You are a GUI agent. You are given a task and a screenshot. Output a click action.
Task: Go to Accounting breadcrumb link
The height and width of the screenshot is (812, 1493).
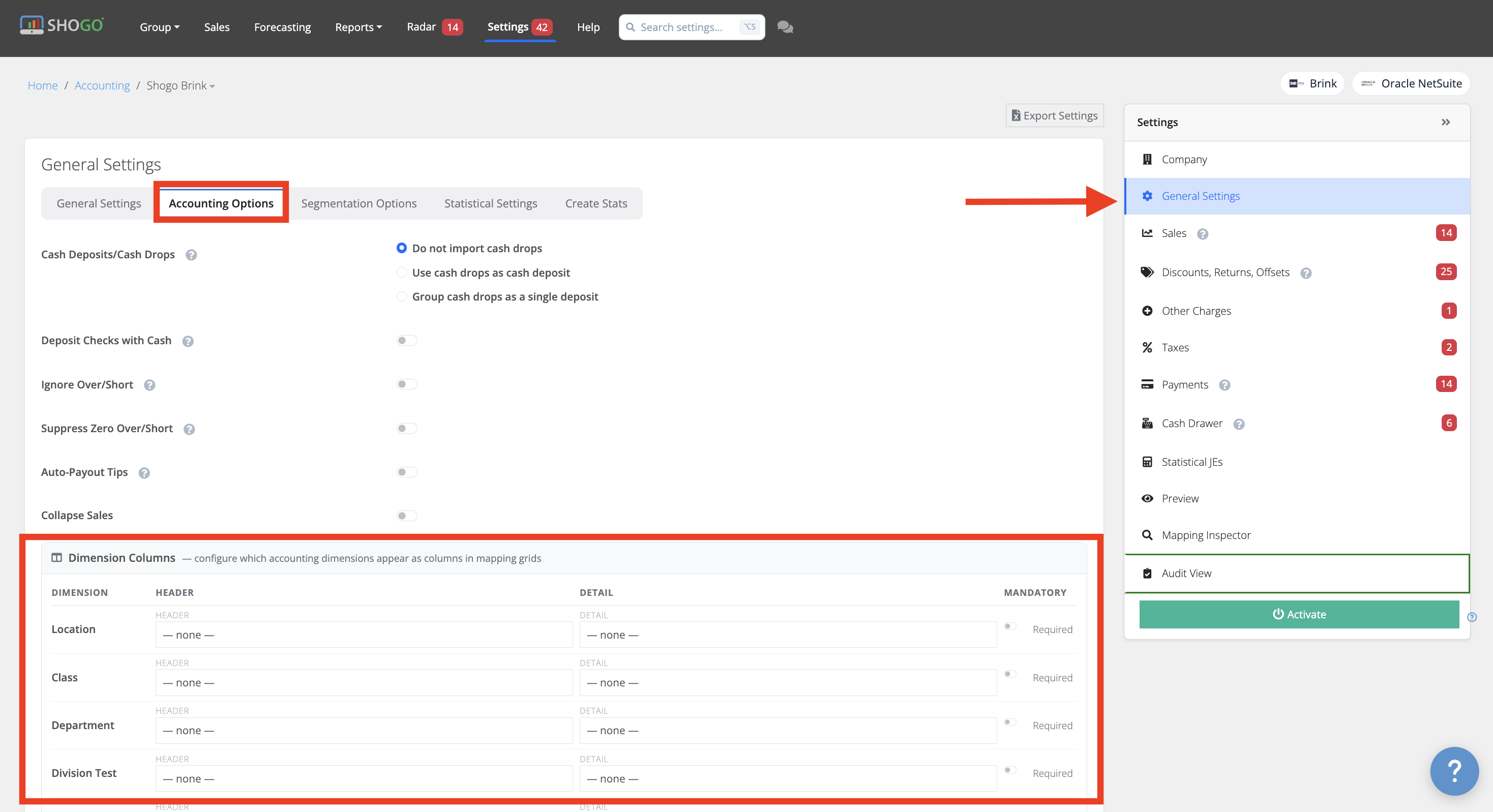click(102, 86)
